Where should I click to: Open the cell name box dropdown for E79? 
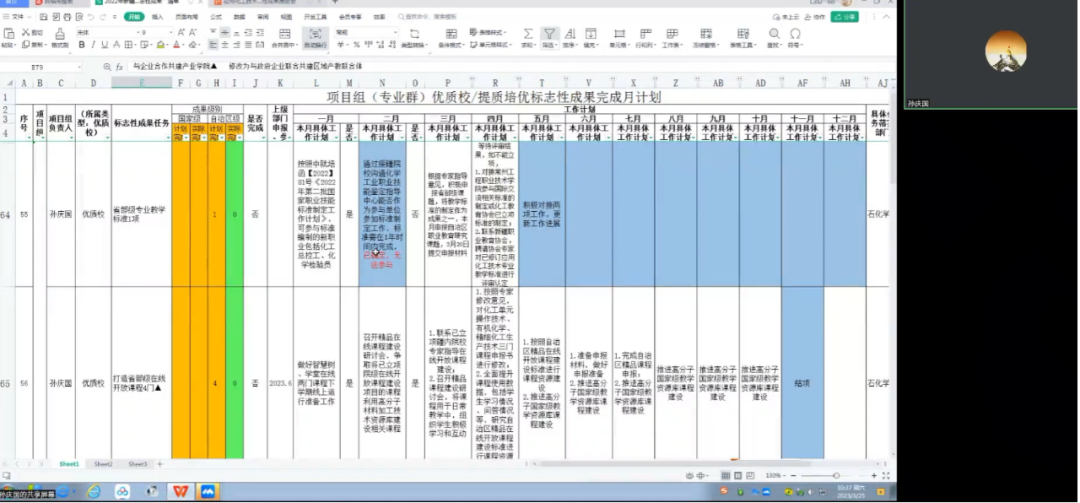(x=79, y=67)
